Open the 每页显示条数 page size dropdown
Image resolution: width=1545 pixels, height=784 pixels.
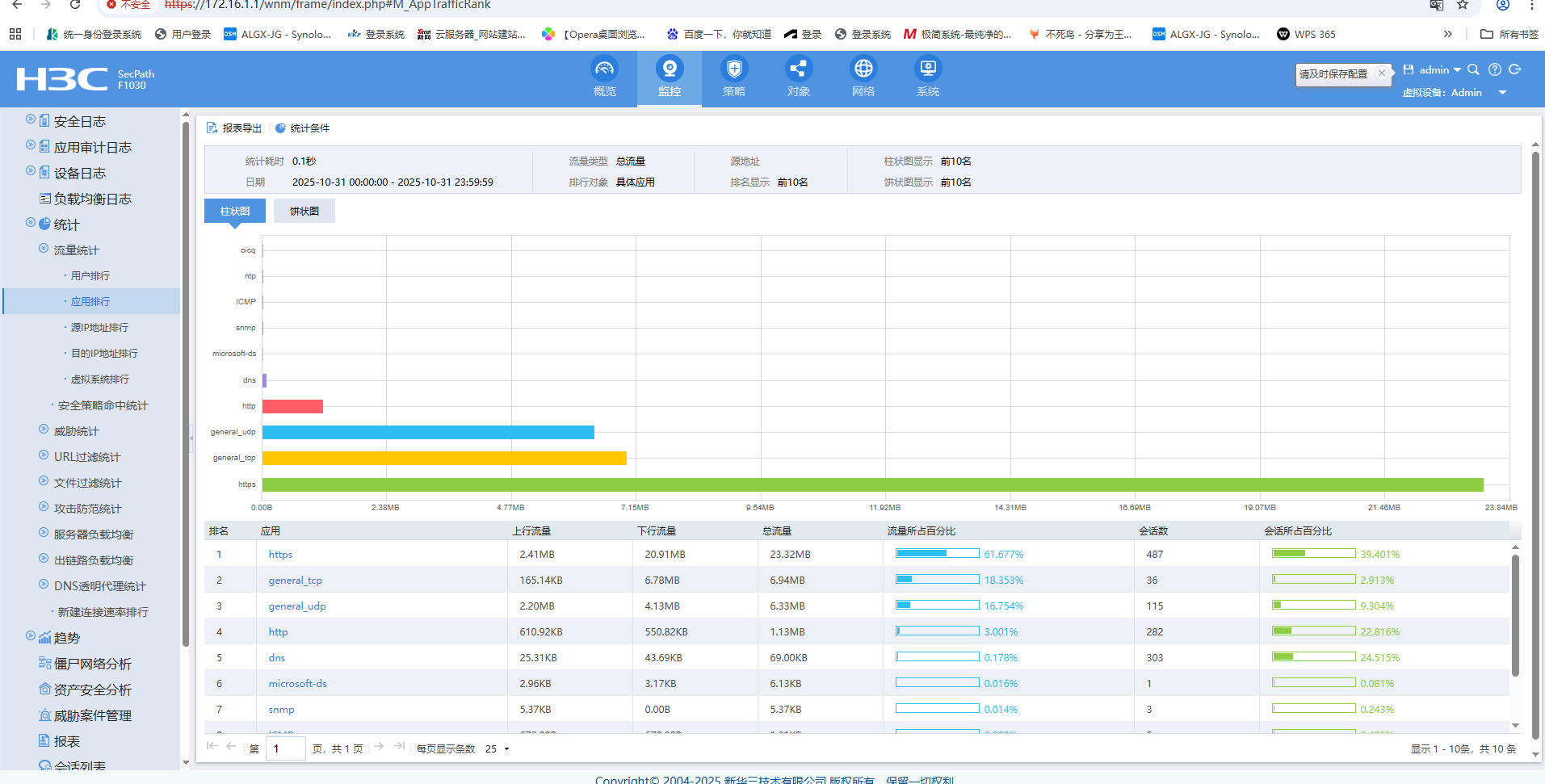click(x=498, y=749)
